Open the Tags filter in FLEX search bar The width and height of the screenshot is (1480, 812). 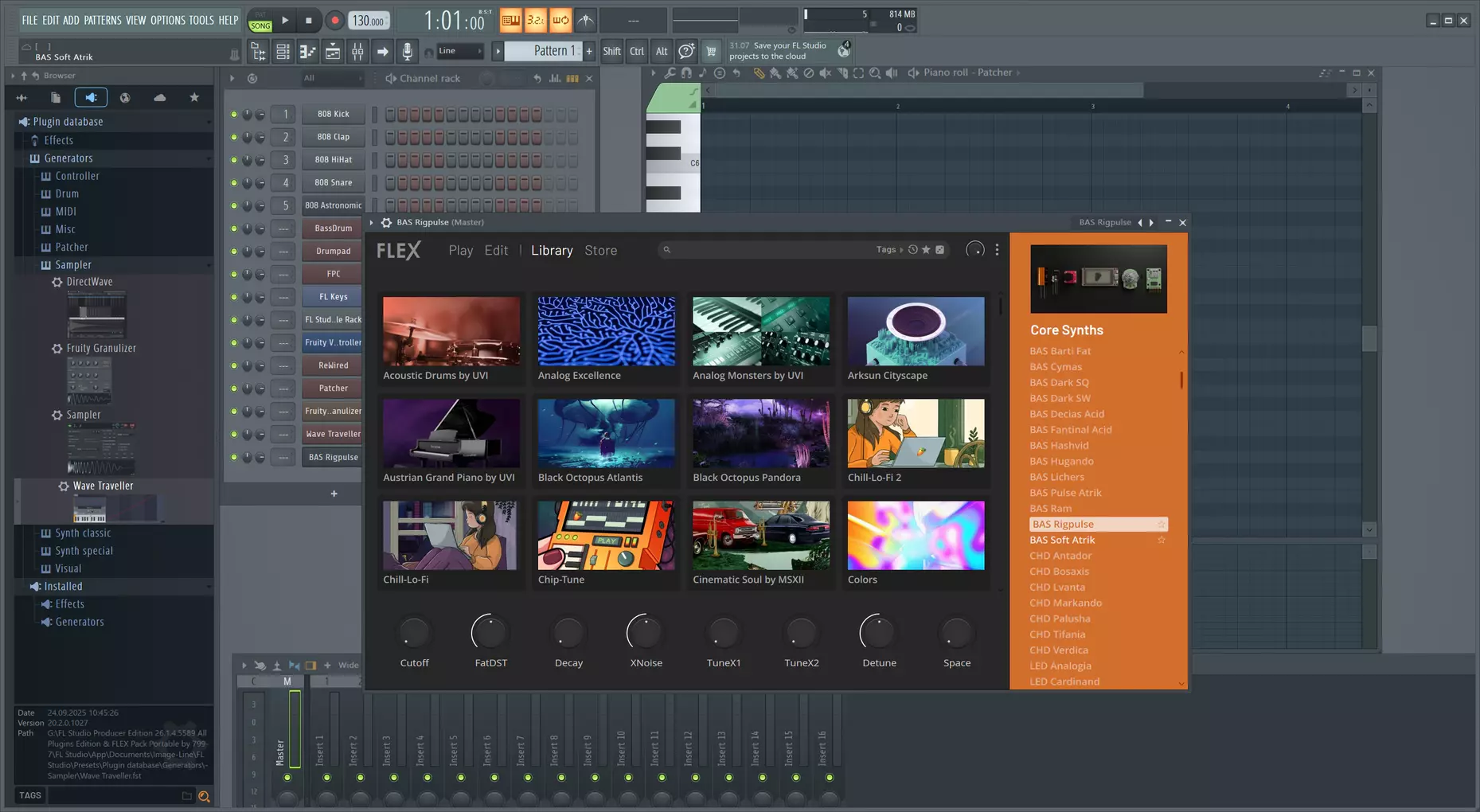coord(889,250)
